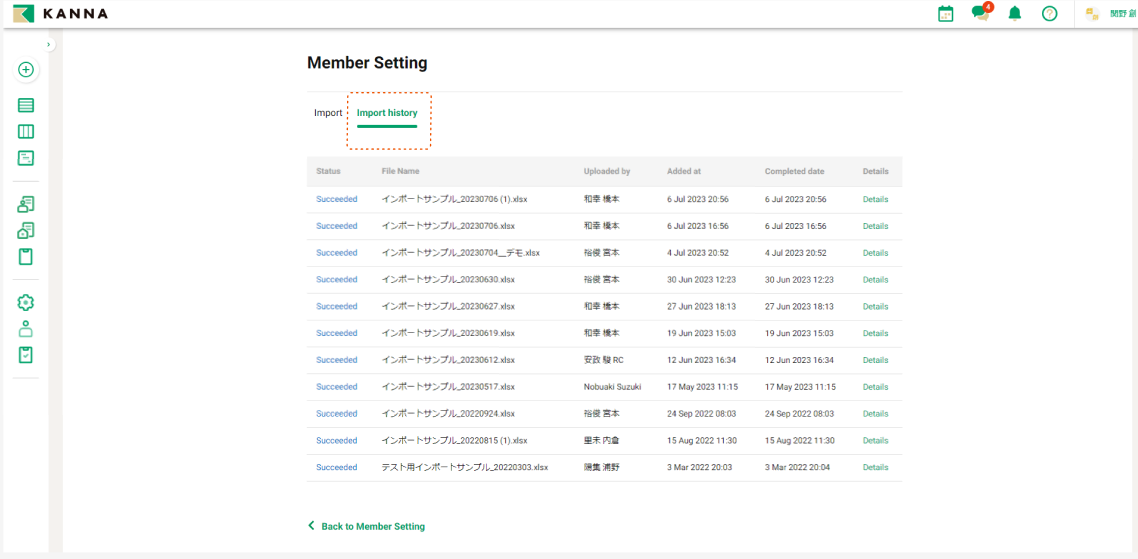Click the circled plus create icon

coord(26,70)
